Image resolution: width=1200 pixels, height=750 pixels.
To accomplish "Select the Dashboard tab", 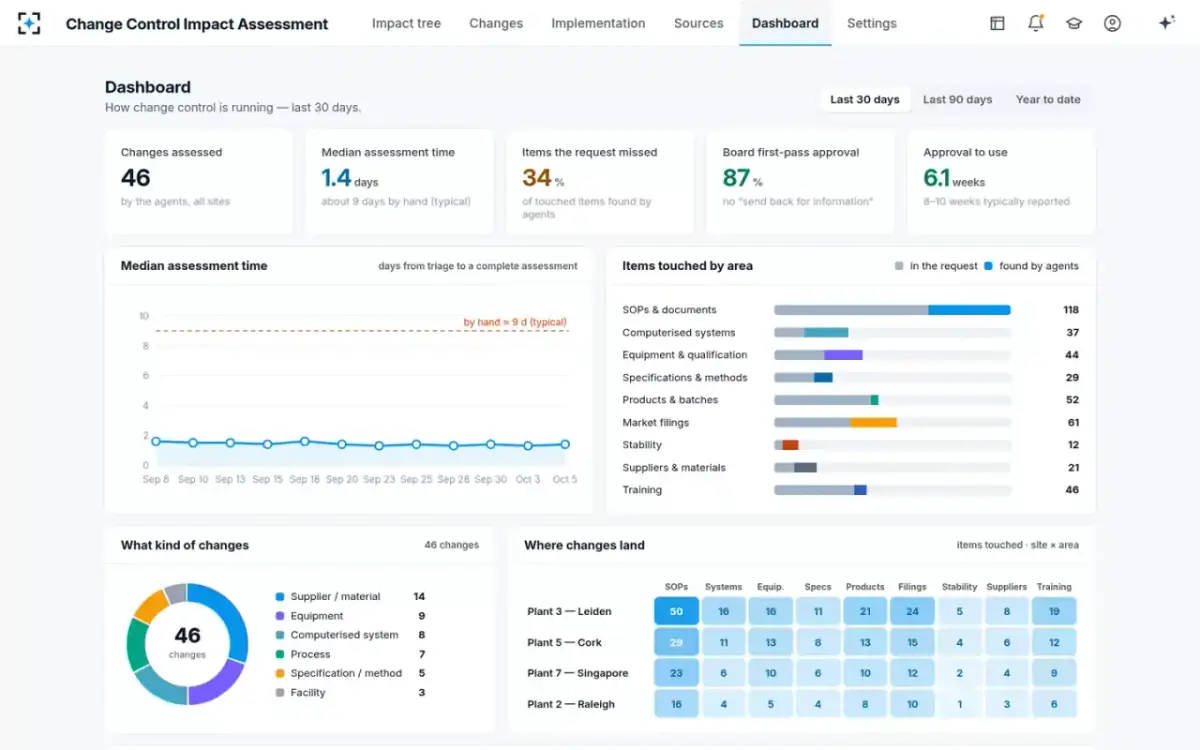I will point(785,23).
